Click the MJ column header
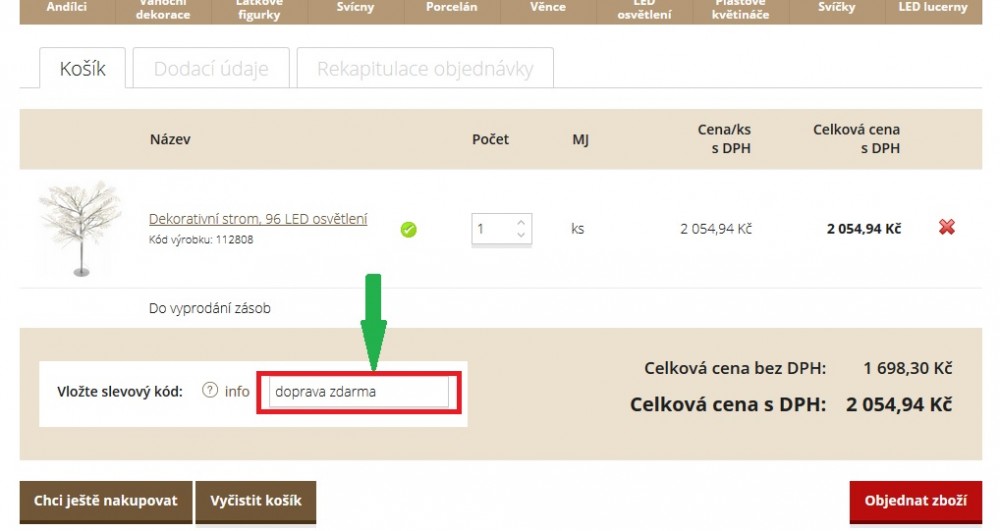 [580, 139]
